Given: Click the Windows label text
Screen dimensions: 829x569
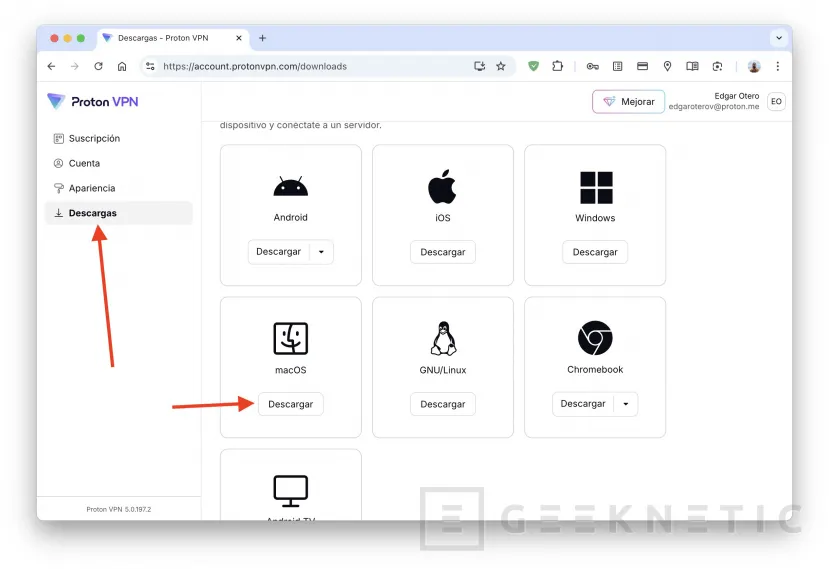Looking at the screenshot, I should [595, 218].
